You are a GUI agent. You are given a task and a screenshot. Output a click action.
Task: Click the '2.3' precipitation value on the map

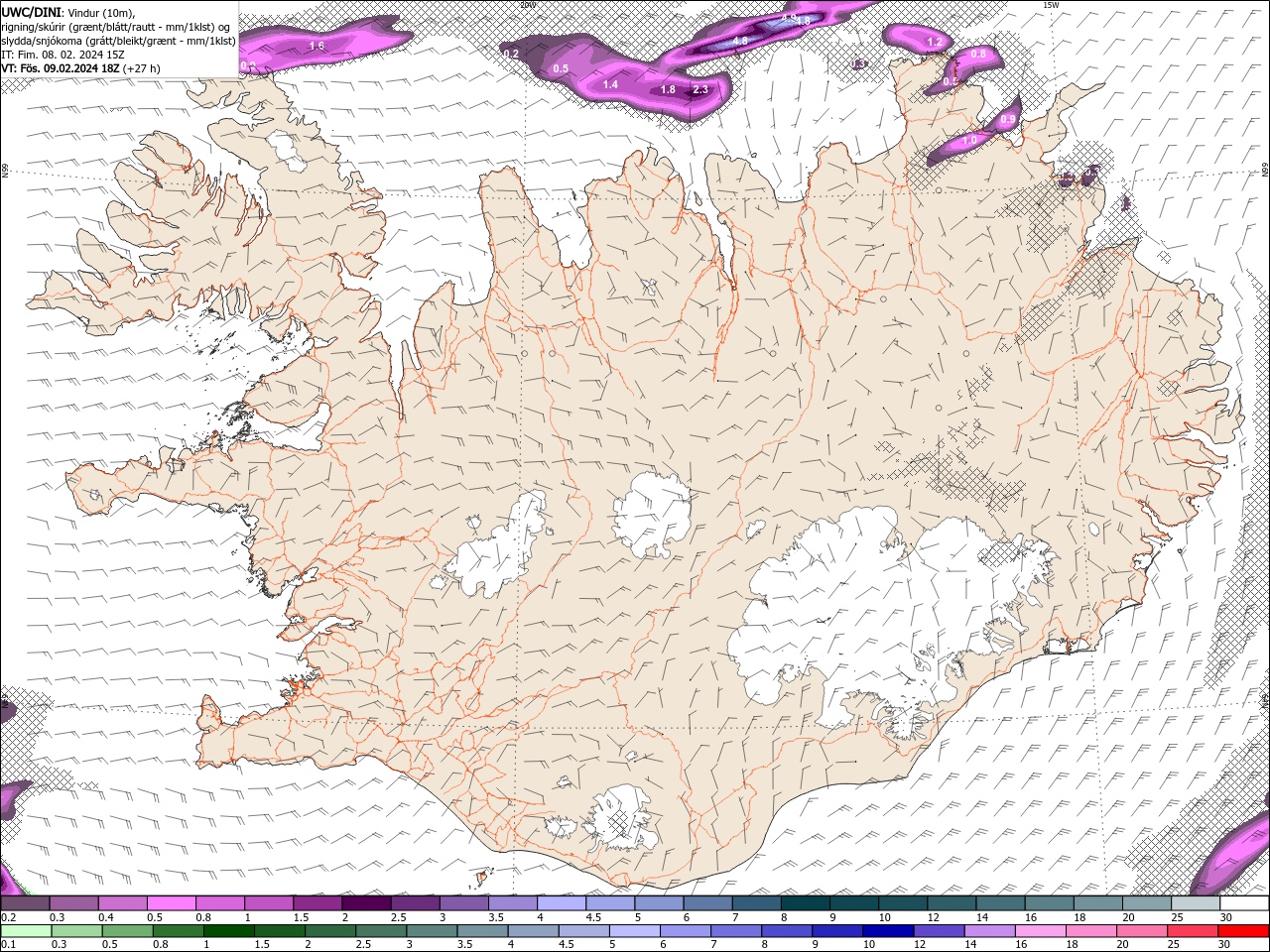[x=700, y=90]
